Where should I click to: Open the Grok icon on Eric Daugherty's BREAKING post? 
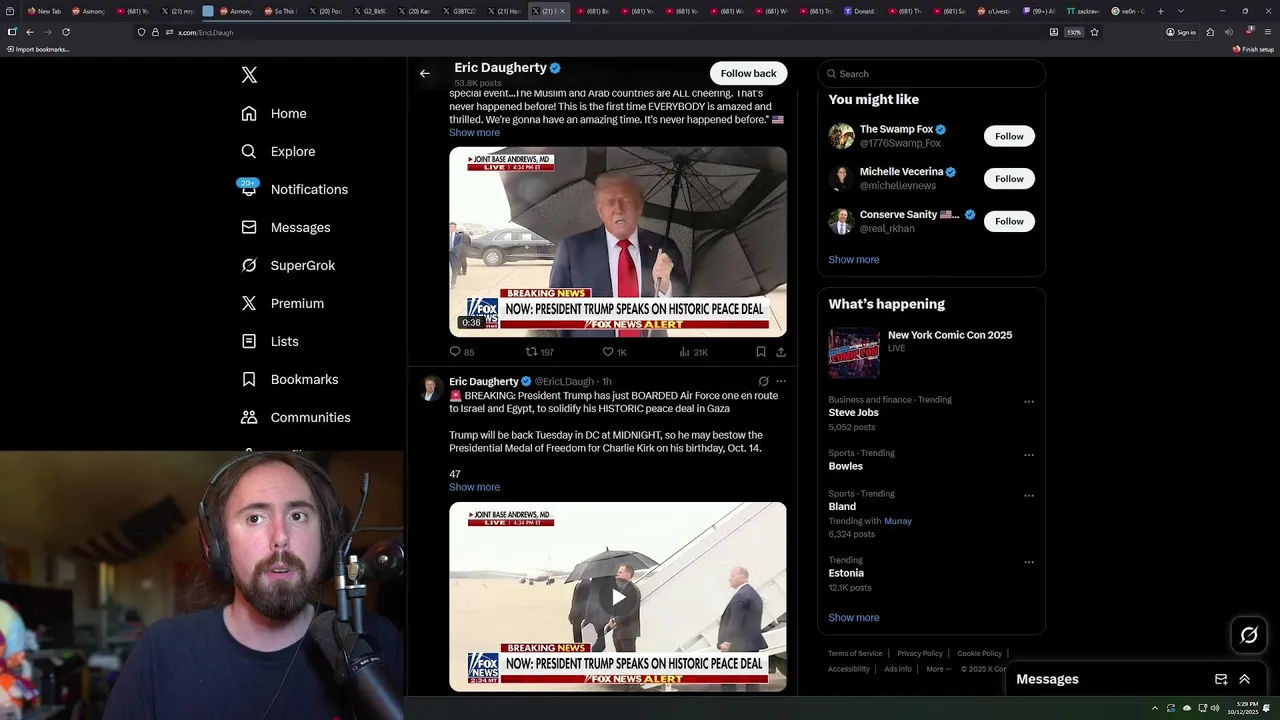click(763, 381)
